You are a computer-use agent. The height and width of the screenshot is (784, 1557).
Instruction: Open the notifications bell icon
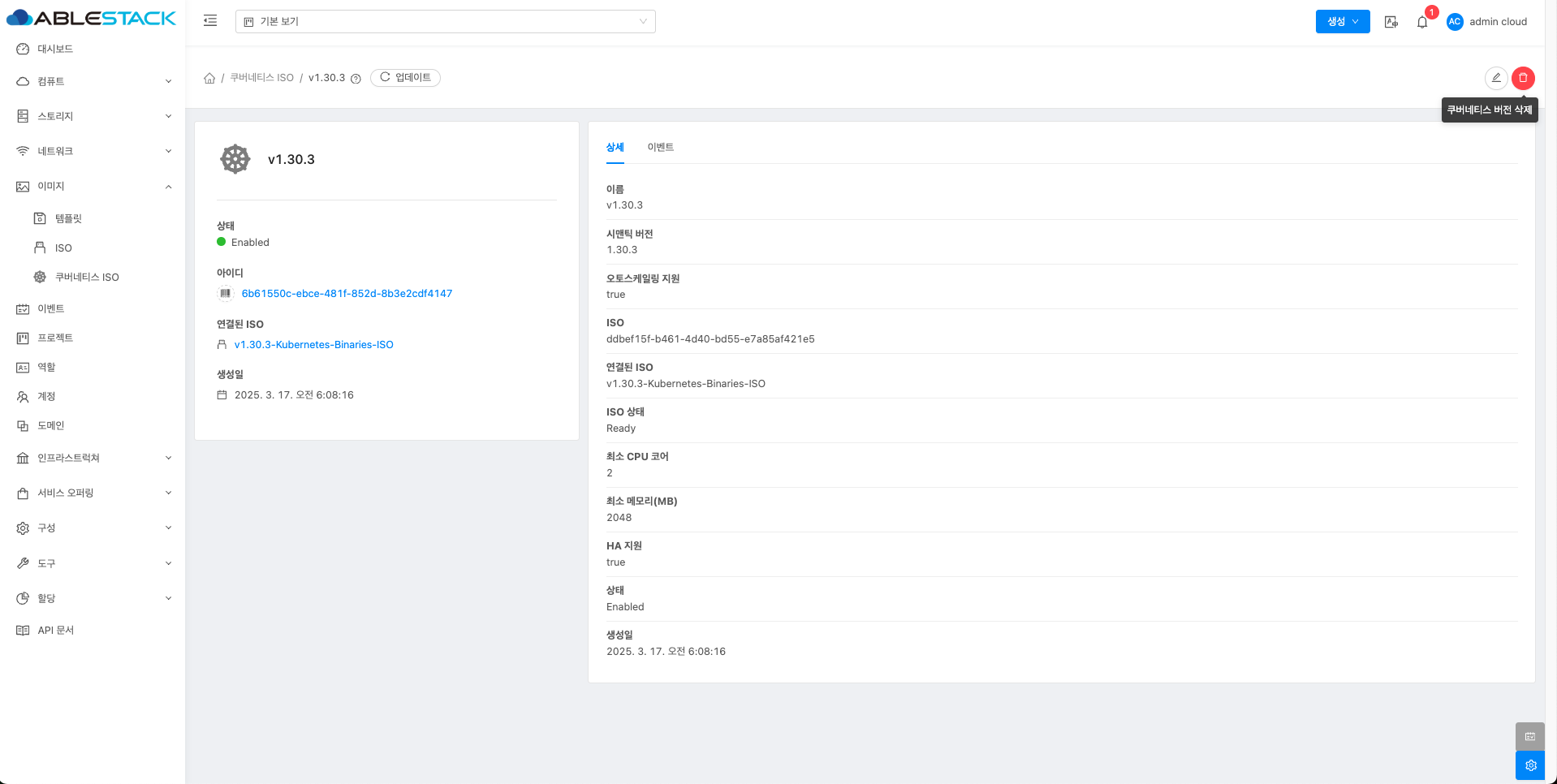pyautogui.click(x=1422, y=22)
